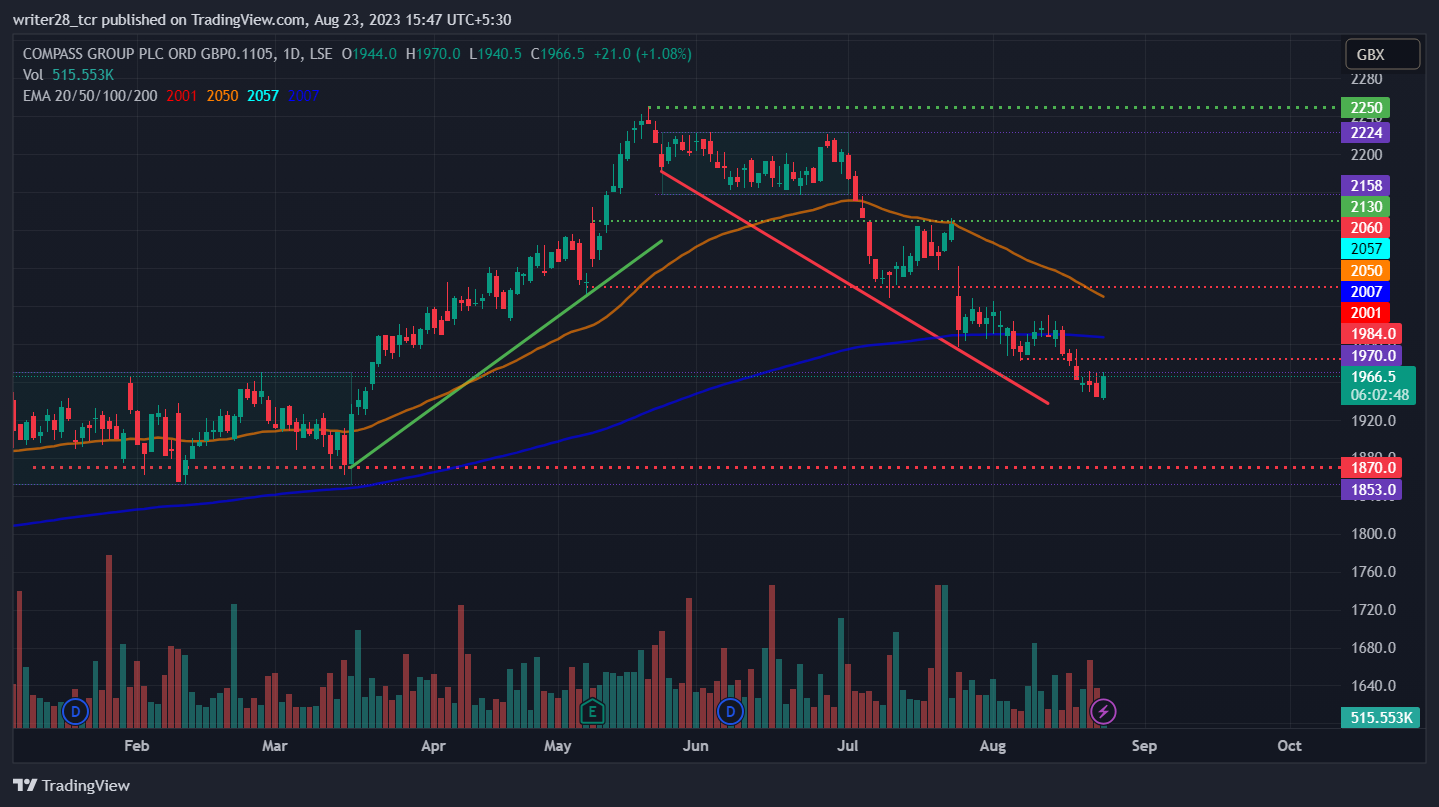1439x807 pixels.
Task: Click the 2200 price scale label
Action: [1365, 155]
